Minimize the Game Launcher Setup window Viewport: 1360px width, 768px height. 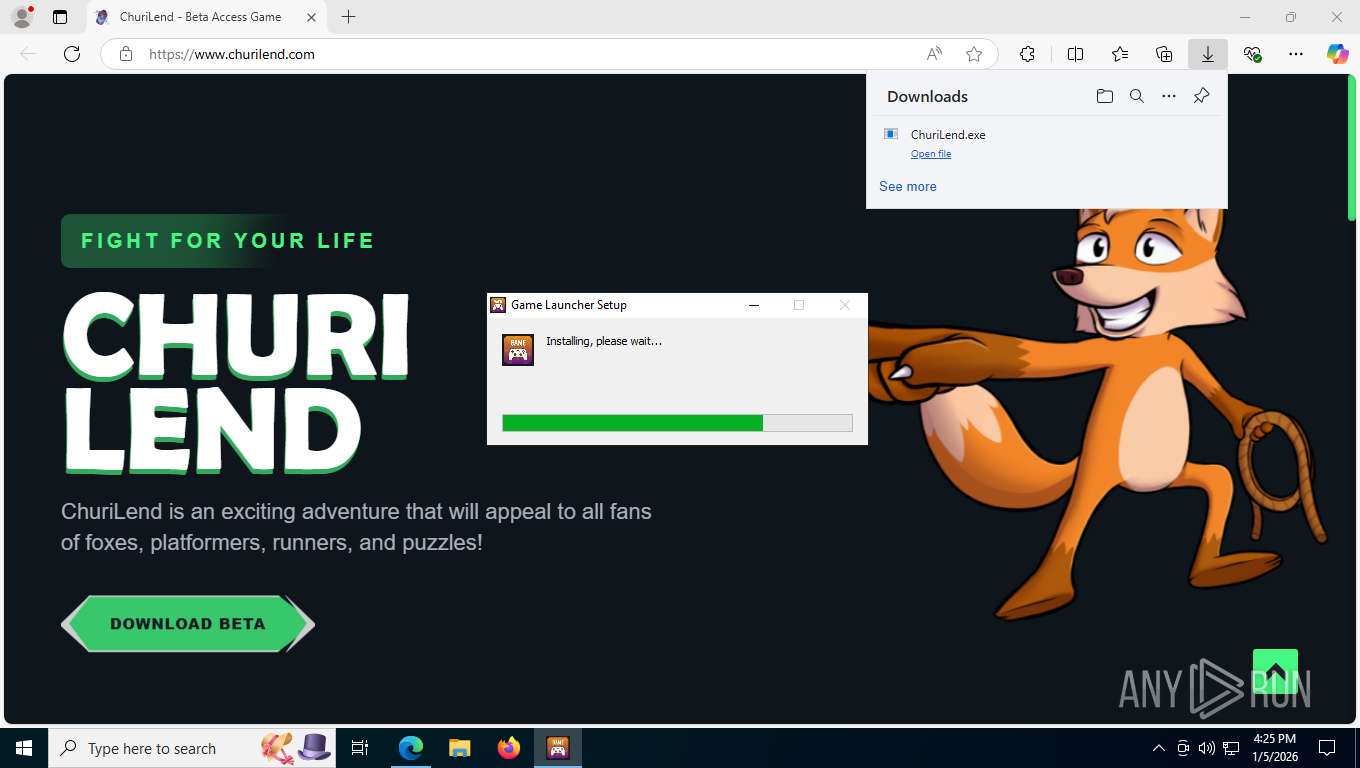coord(754,305)
